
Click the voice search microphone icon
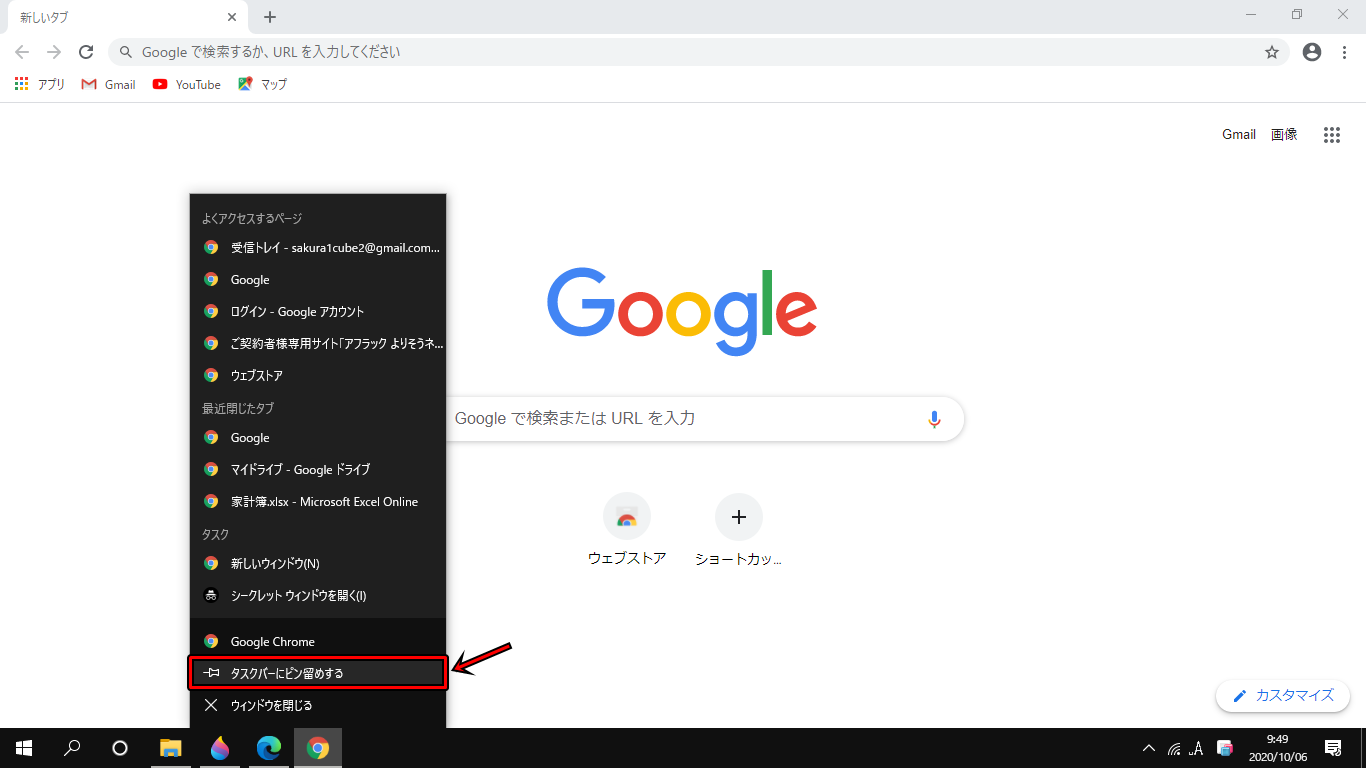pos(934,419)
